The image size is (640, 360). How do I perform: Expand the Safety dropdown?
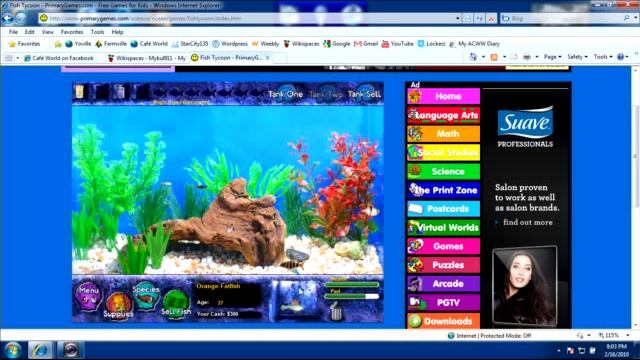(x=577, y=57)
